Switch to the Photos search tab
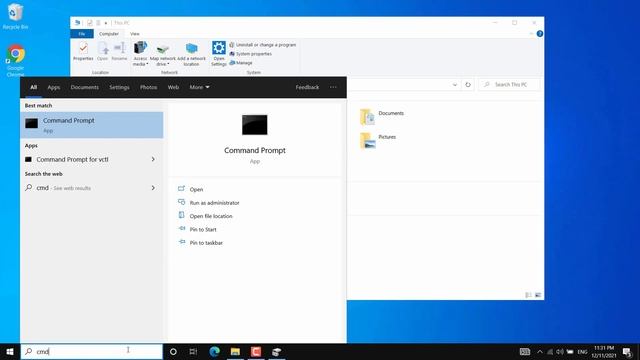The height and width of the screenshot is (360, 640). click(x=148, y=87)
